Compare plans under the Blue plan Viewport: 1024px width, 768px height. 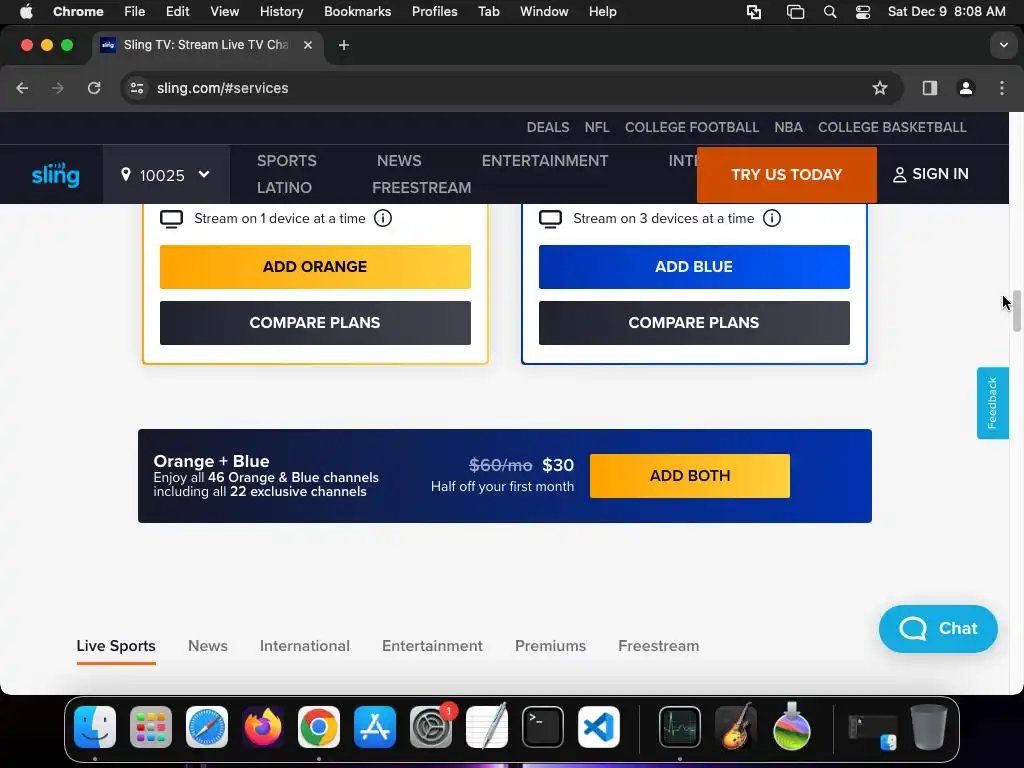click(694, 323)
